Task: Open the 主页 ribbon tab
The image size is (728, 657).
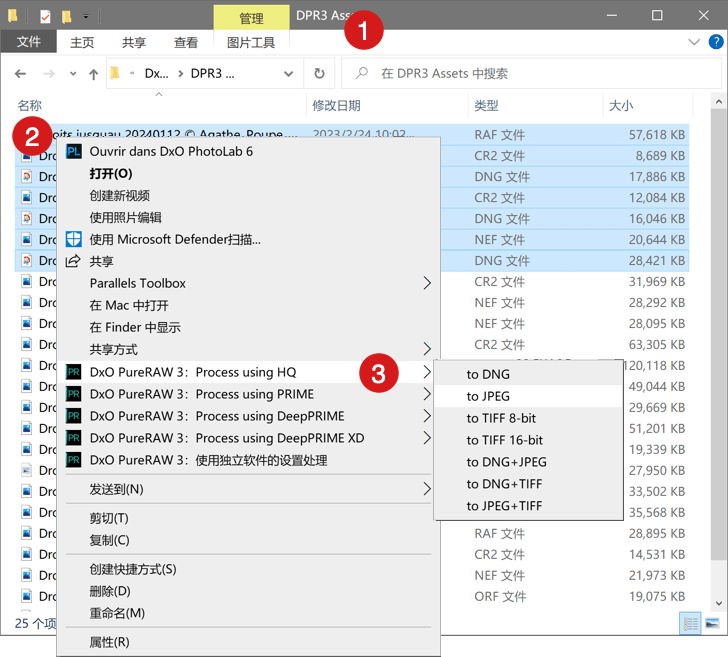Action: pos(82,42)
